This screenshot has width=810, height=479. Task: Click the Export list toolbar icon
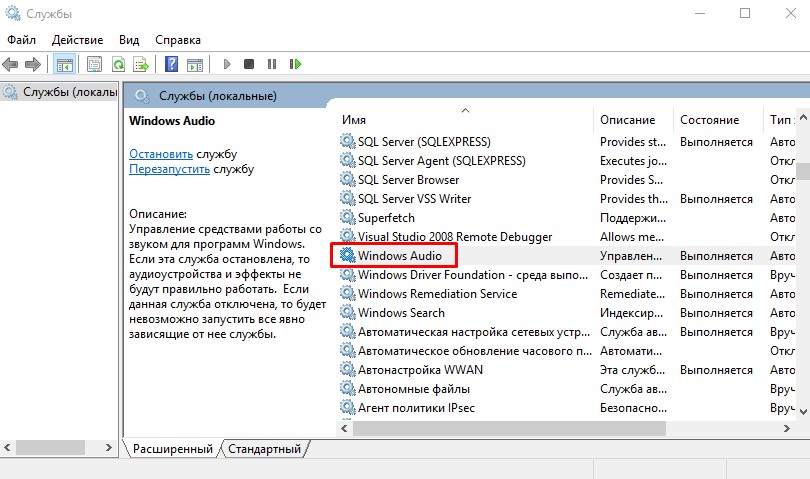(x=141, y=65)
